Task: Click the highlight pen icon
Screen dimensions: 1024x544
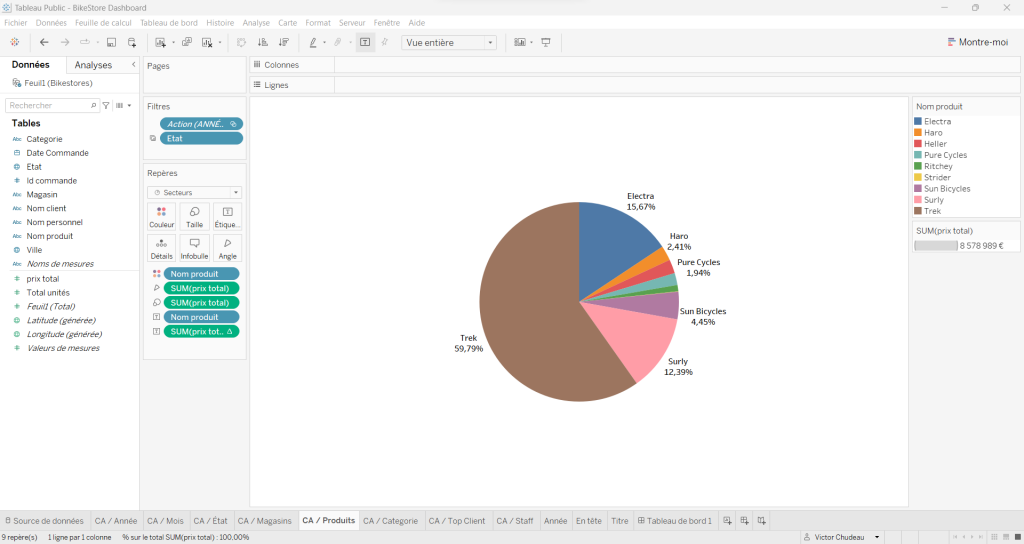Action: (x=313, y=42)
